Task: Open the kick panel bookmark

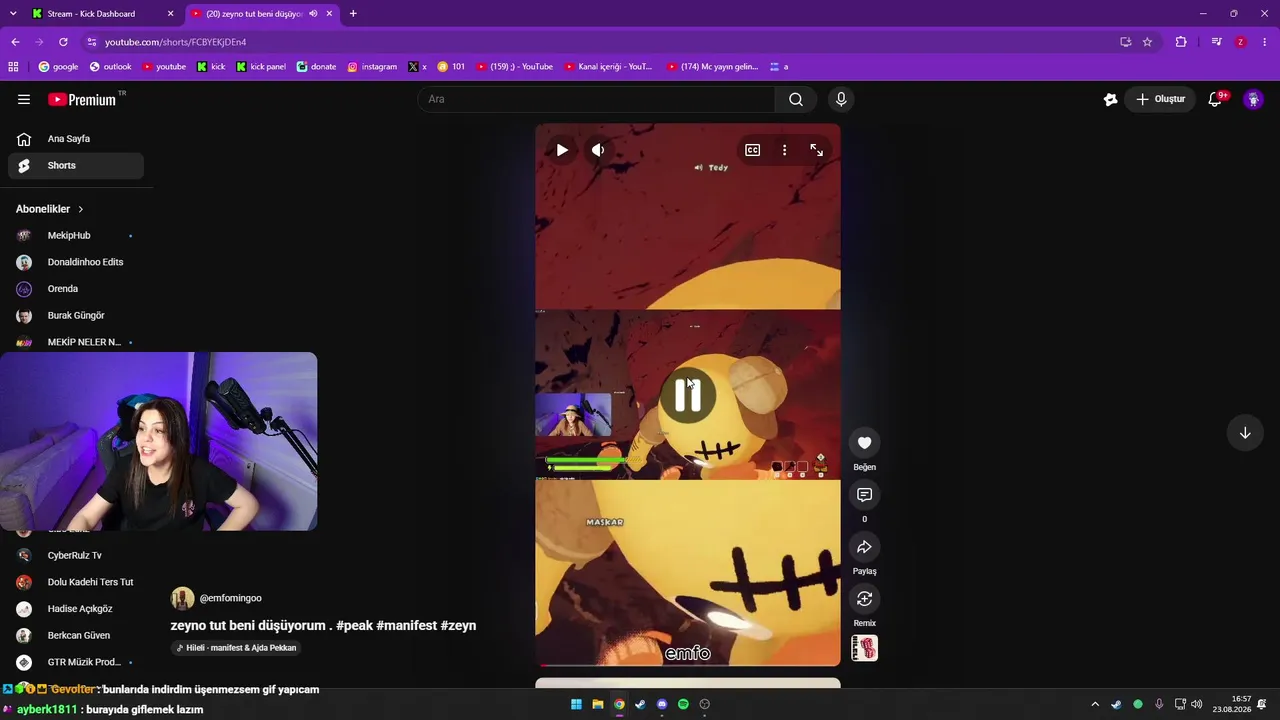Action: (x=261, y=67)
